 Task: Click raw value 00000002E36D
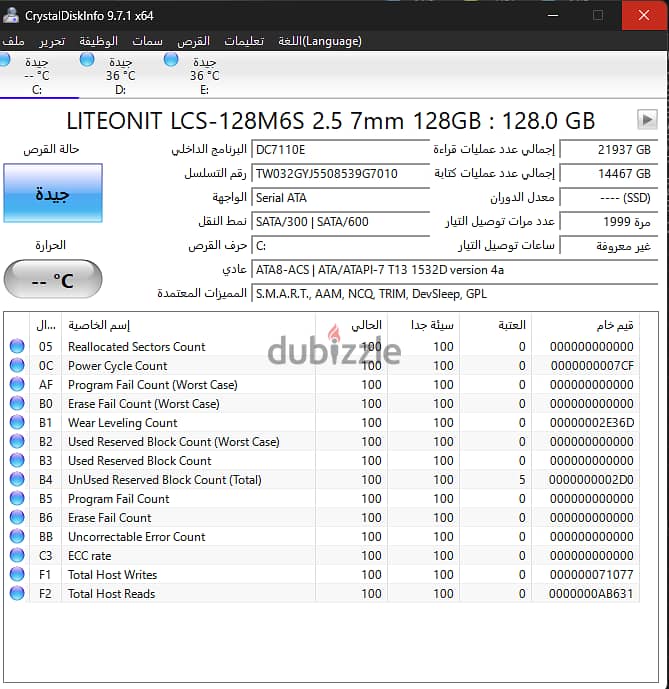[592, 423]
